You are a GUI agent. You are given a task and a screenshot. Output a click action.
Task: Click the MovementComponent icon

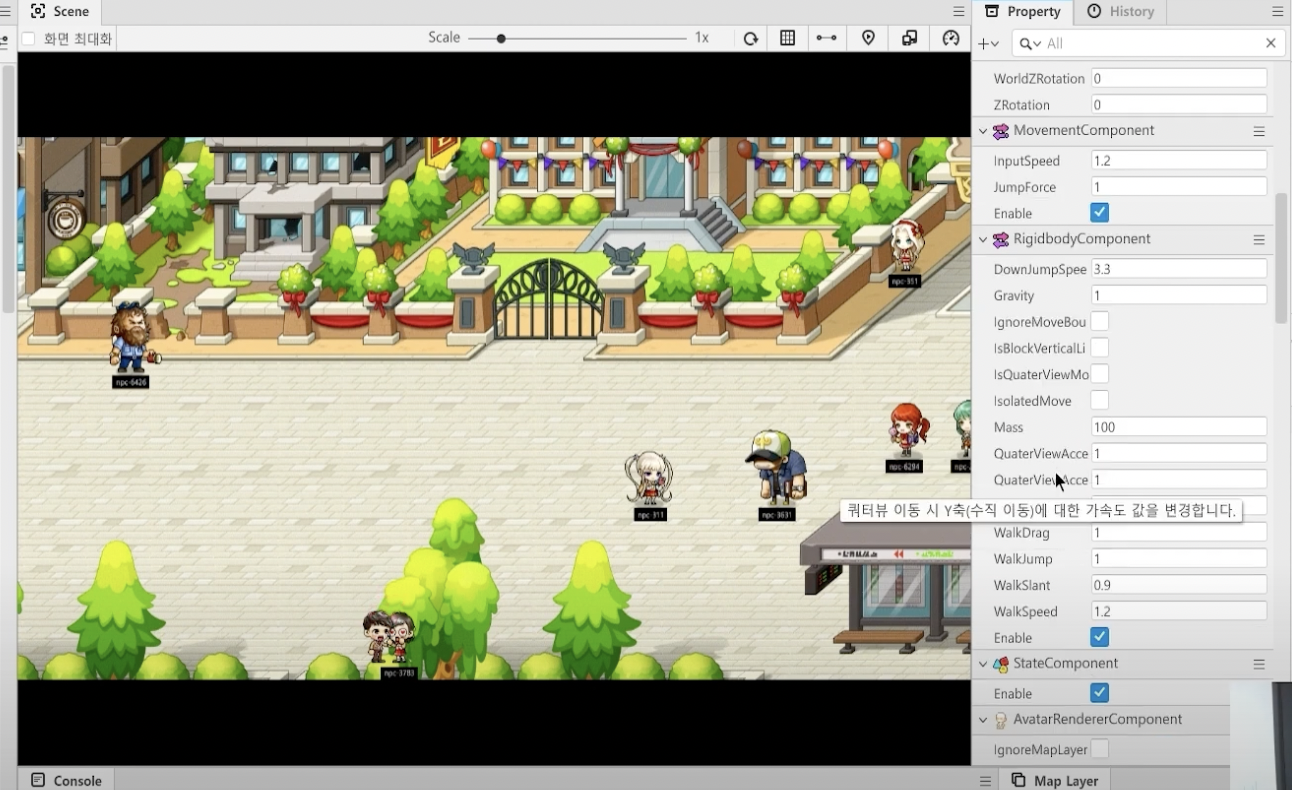click(x=1001, y=131)
